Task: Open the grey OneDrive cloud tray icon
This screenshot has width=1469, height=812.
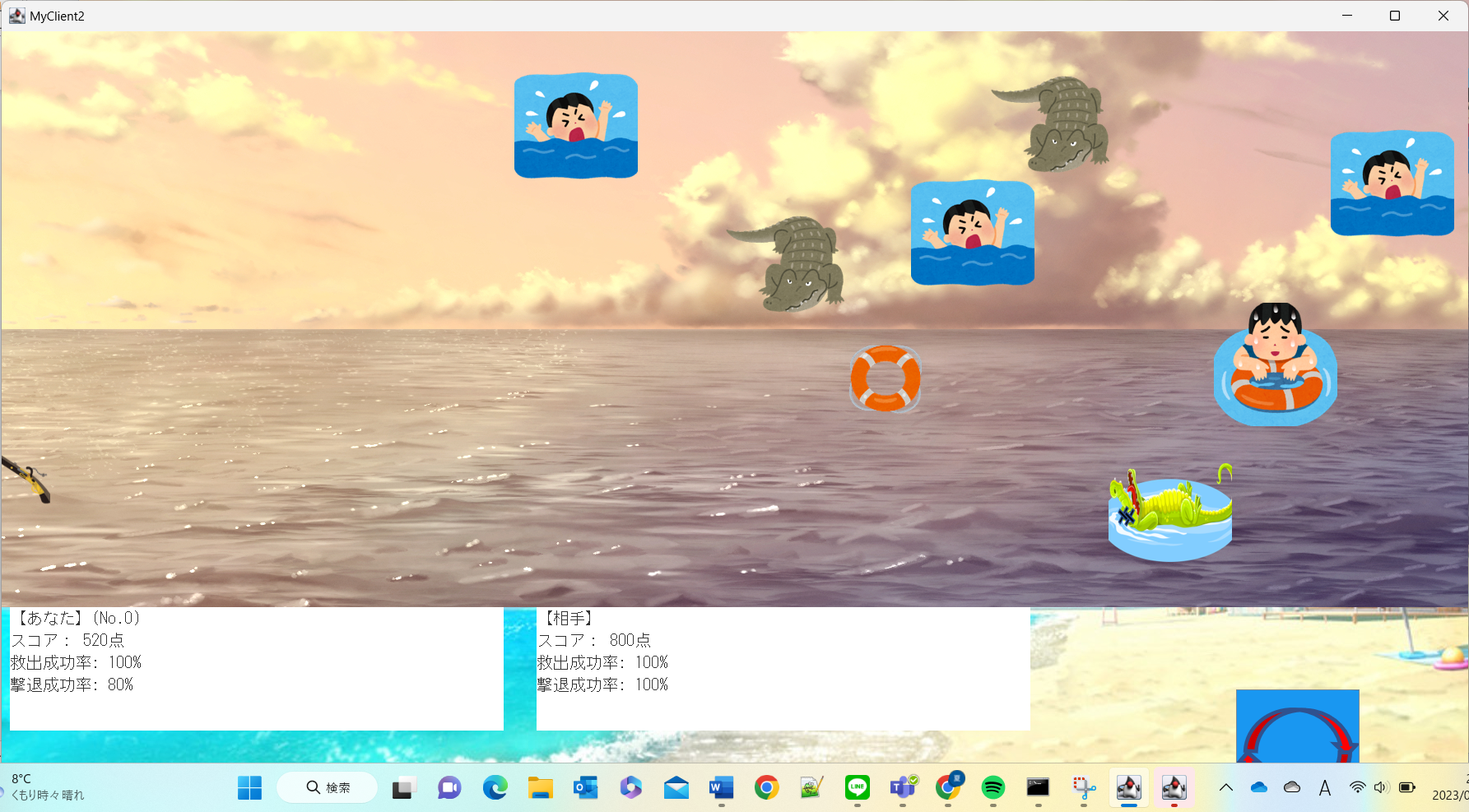Action: pyautogui.click(x=1292, y=788)
